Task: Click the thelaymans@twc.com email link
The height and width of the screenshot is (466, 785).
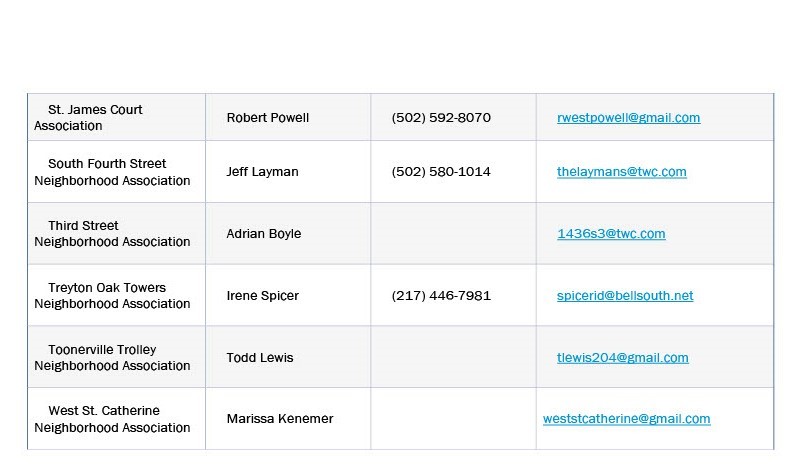Action: click(x=621, y=172)
